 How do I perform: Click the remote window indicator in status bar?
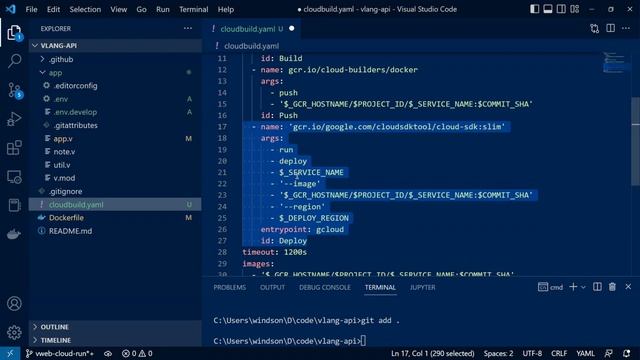[10, 353]
